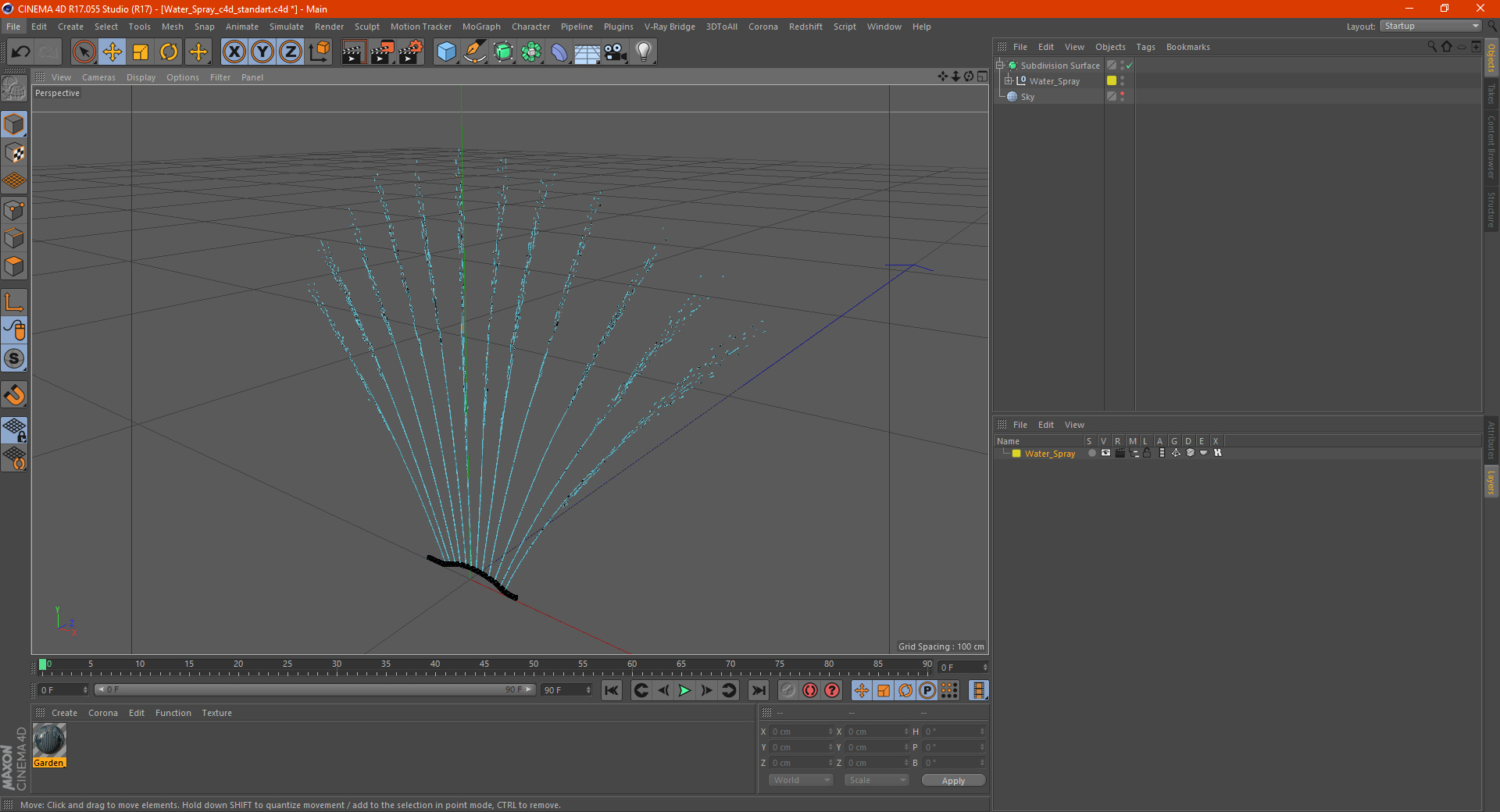Add a light object icon
The height and width of the screenshot is (812, 1500).
pos(643,52)
